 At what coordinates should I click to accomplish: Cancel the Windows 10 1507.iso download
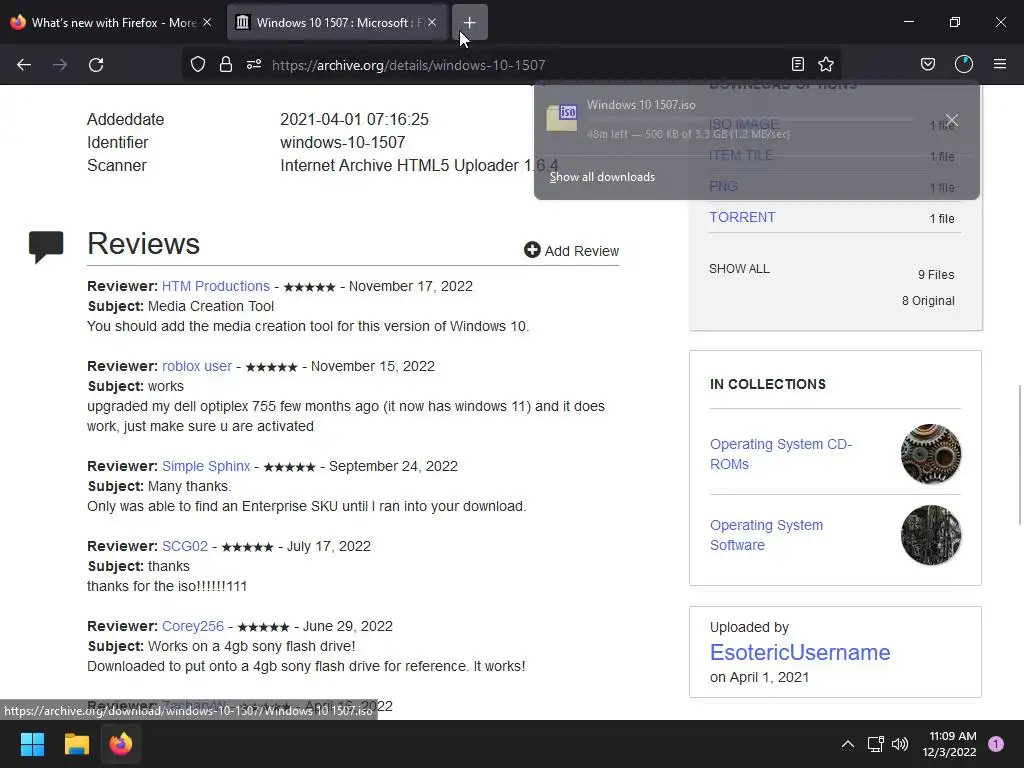952,120
